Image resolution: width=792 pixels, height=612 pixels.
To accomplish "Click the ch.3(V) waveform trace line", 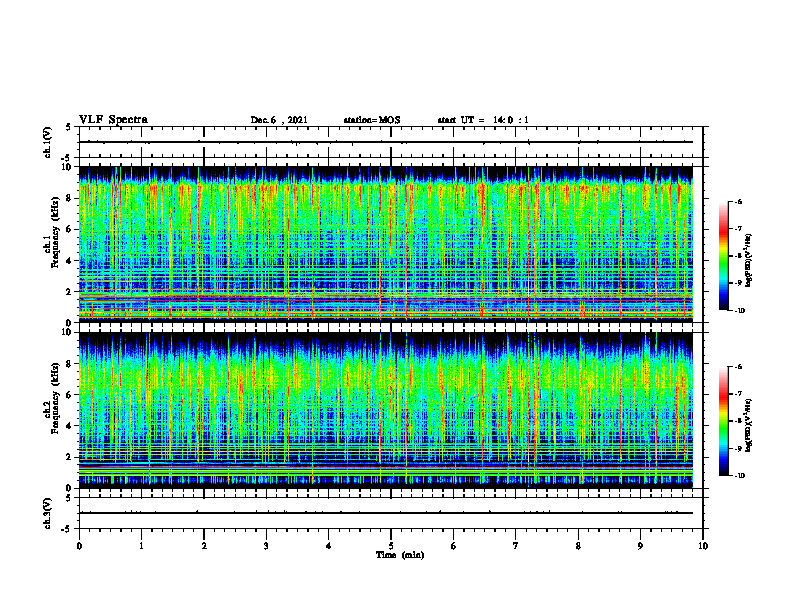I will coord(386,513).
